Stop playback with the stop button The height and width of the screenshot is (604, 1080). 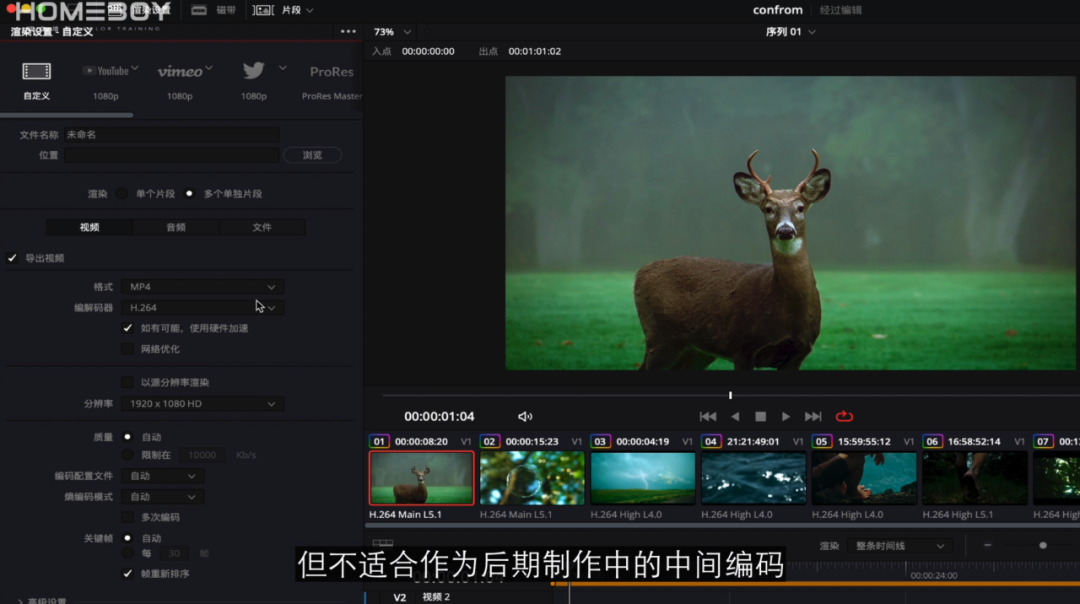(760, 416)
